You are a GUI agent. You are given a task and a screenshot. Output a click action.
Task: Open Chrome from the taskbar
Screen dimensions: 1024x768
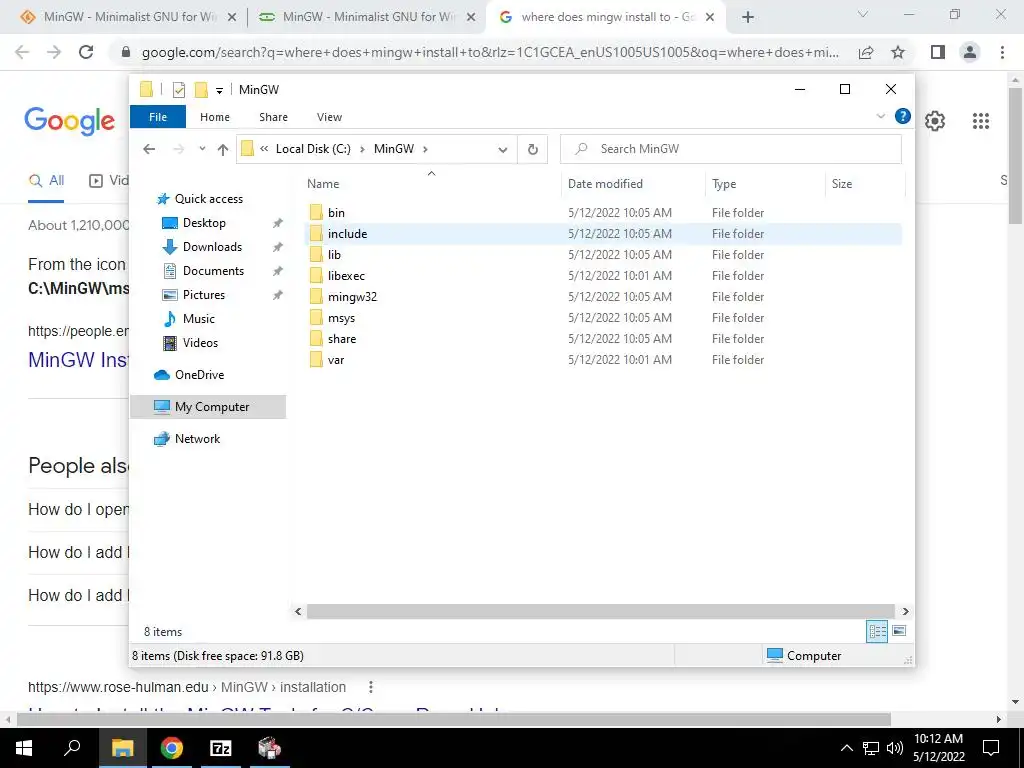[x=172, y=748]
